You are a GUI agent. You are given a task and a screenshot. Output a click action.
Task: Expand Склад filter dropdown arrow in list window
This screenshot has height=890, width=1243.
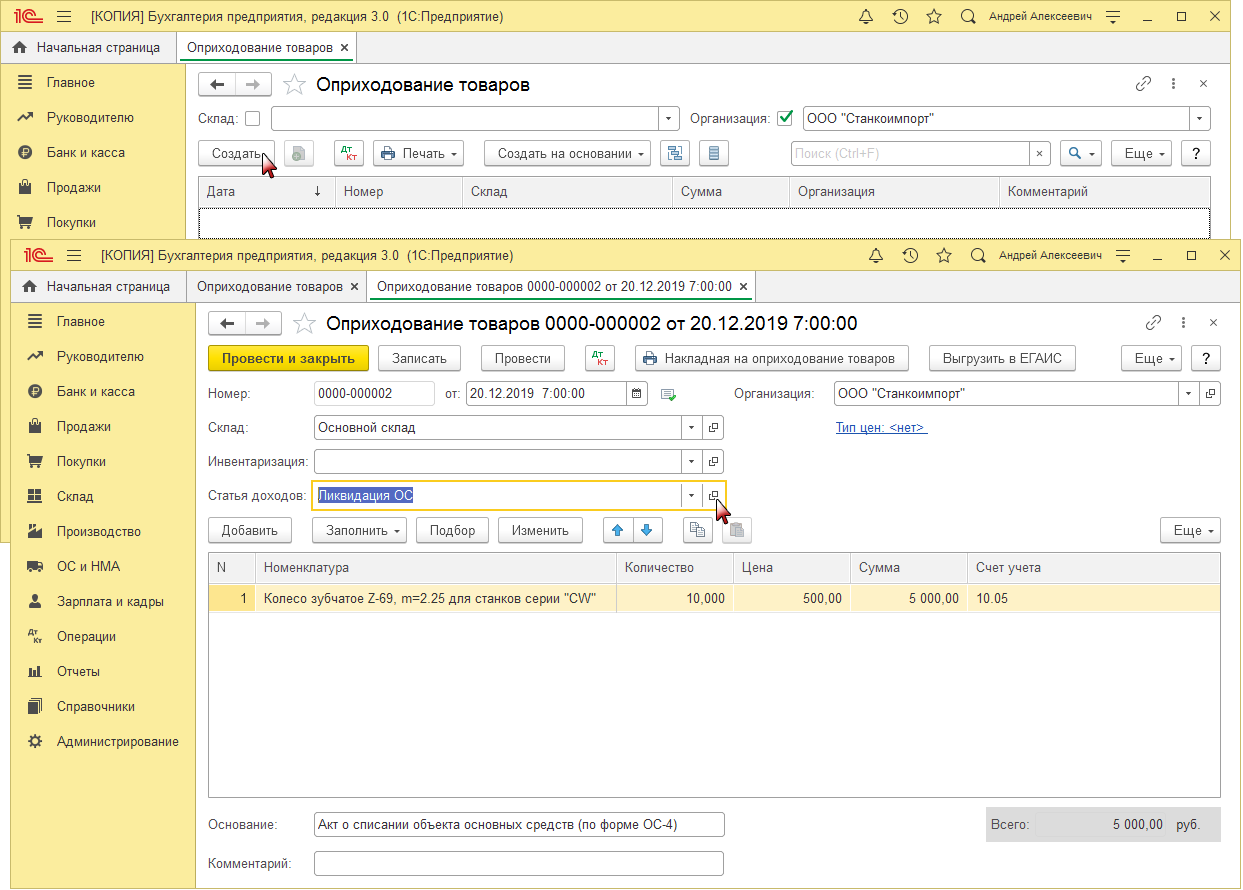(669, 118)
